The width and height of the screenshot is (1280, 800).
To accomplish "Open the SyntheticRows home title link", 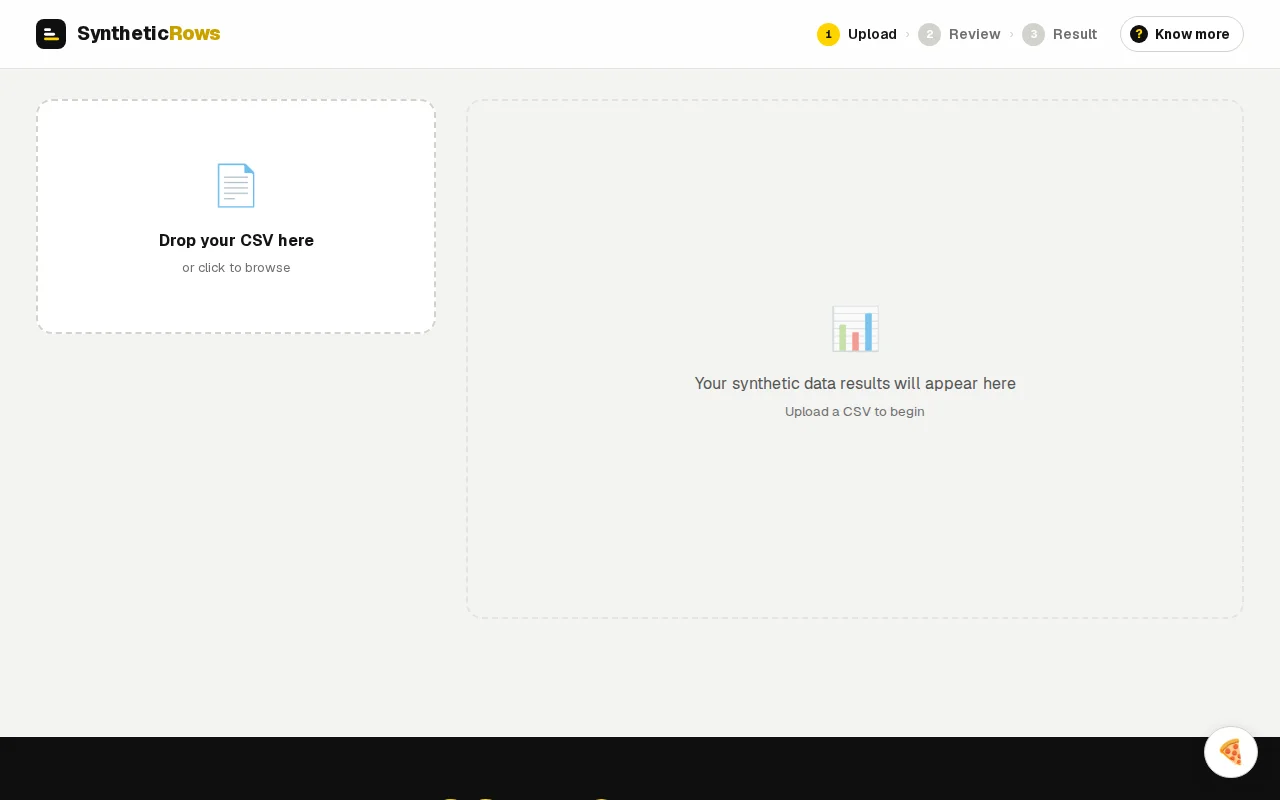I will click(x=149, y=34).
